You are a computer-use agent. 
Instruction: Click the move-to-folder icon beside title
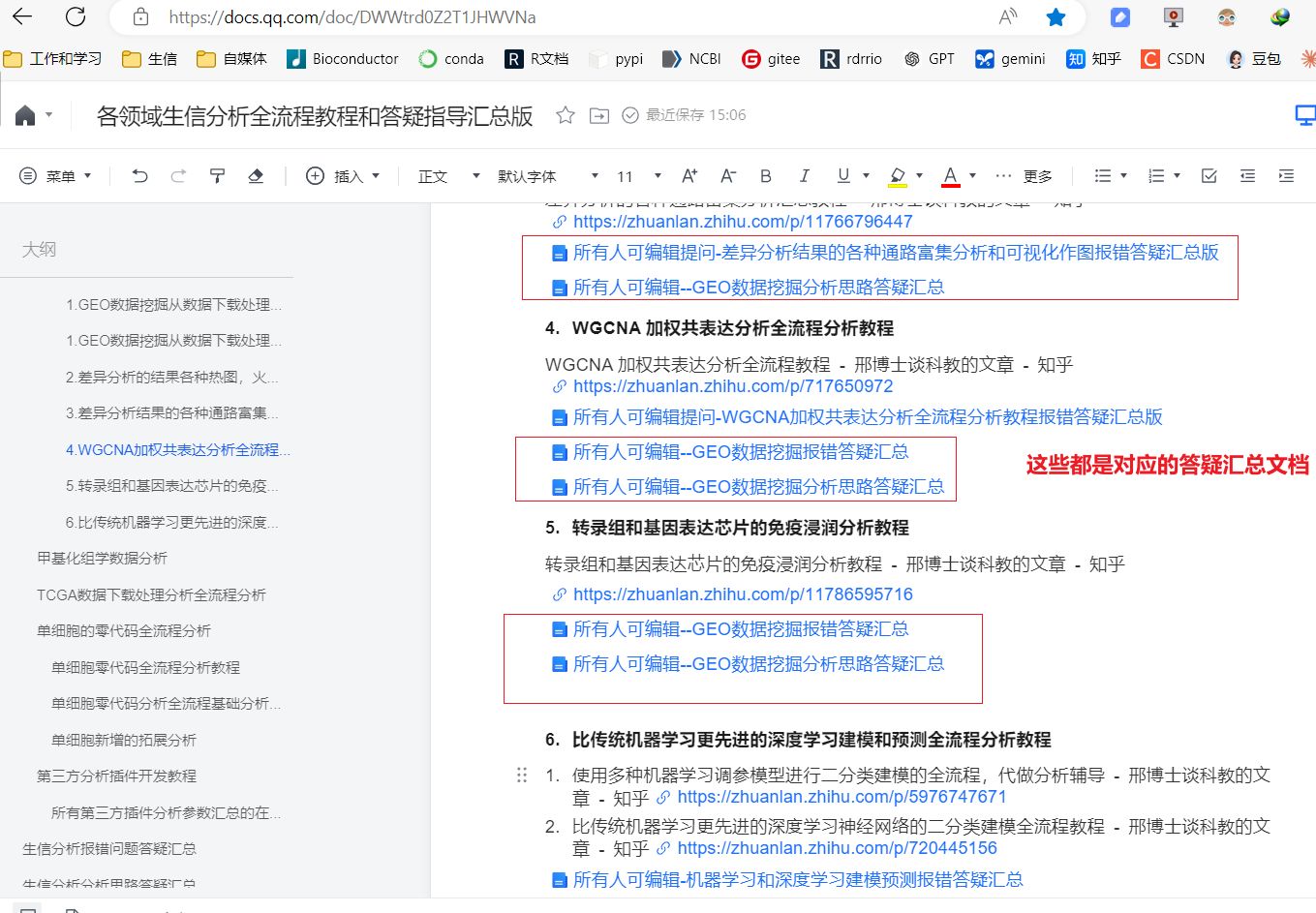[x=599, y=115]
